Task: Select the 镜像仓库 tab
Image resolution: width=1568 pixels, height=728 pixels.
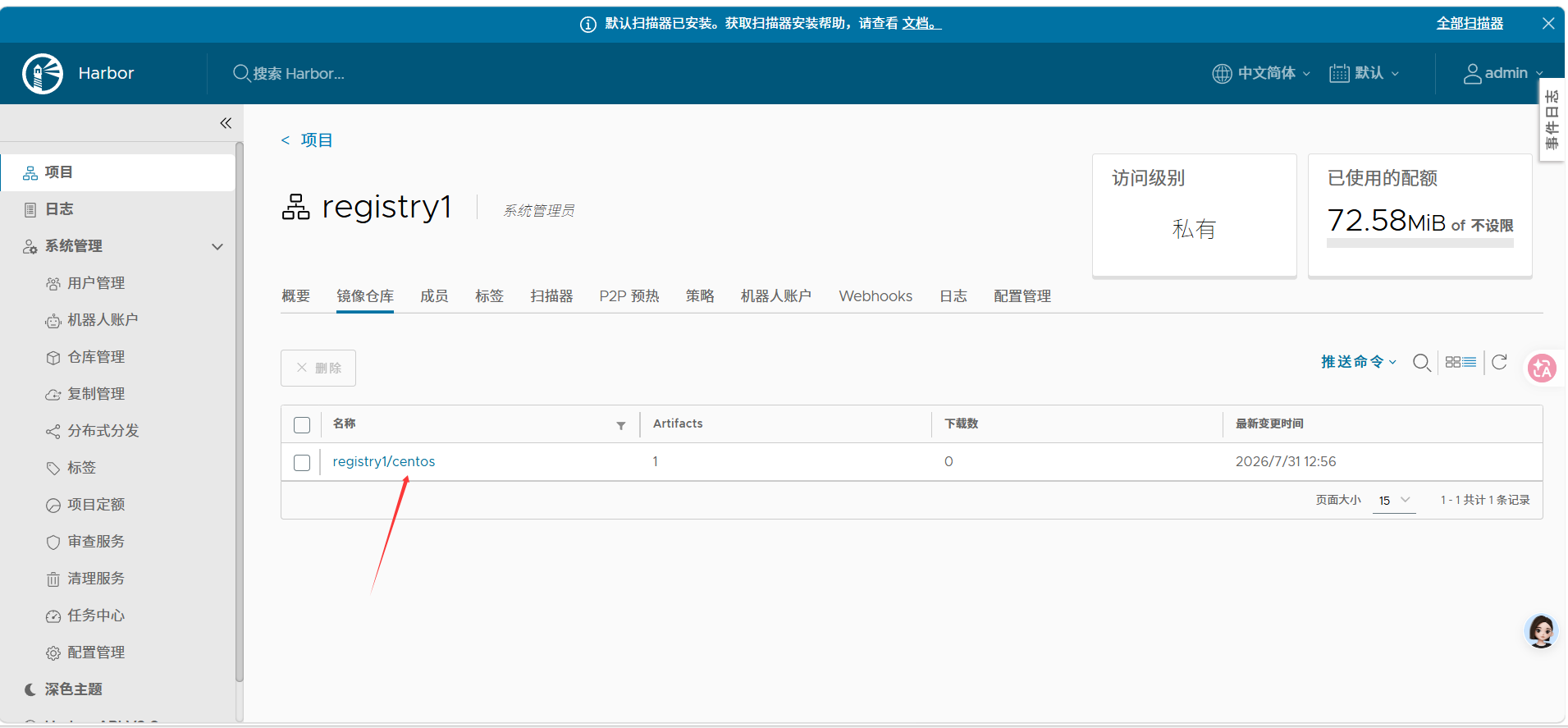Action: coord(365,296)
